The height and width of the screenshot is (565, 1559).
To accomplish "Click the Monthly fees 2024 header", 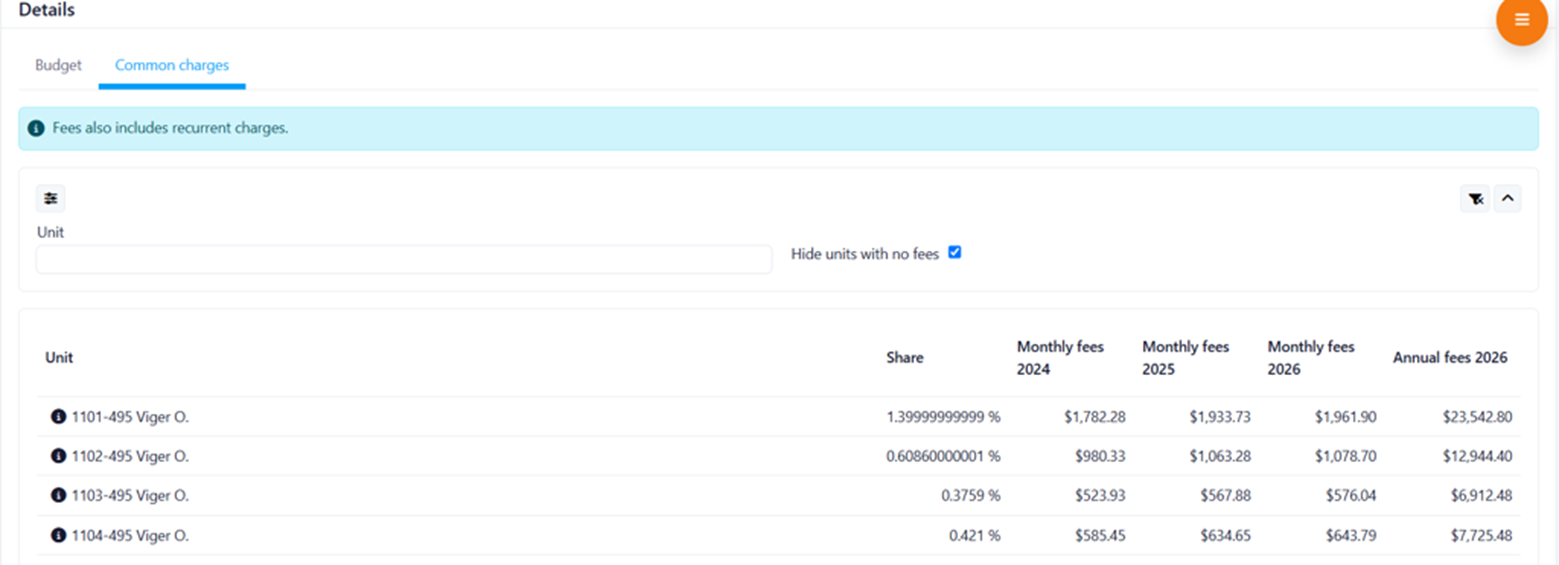I will click(x=1060, y=358).
